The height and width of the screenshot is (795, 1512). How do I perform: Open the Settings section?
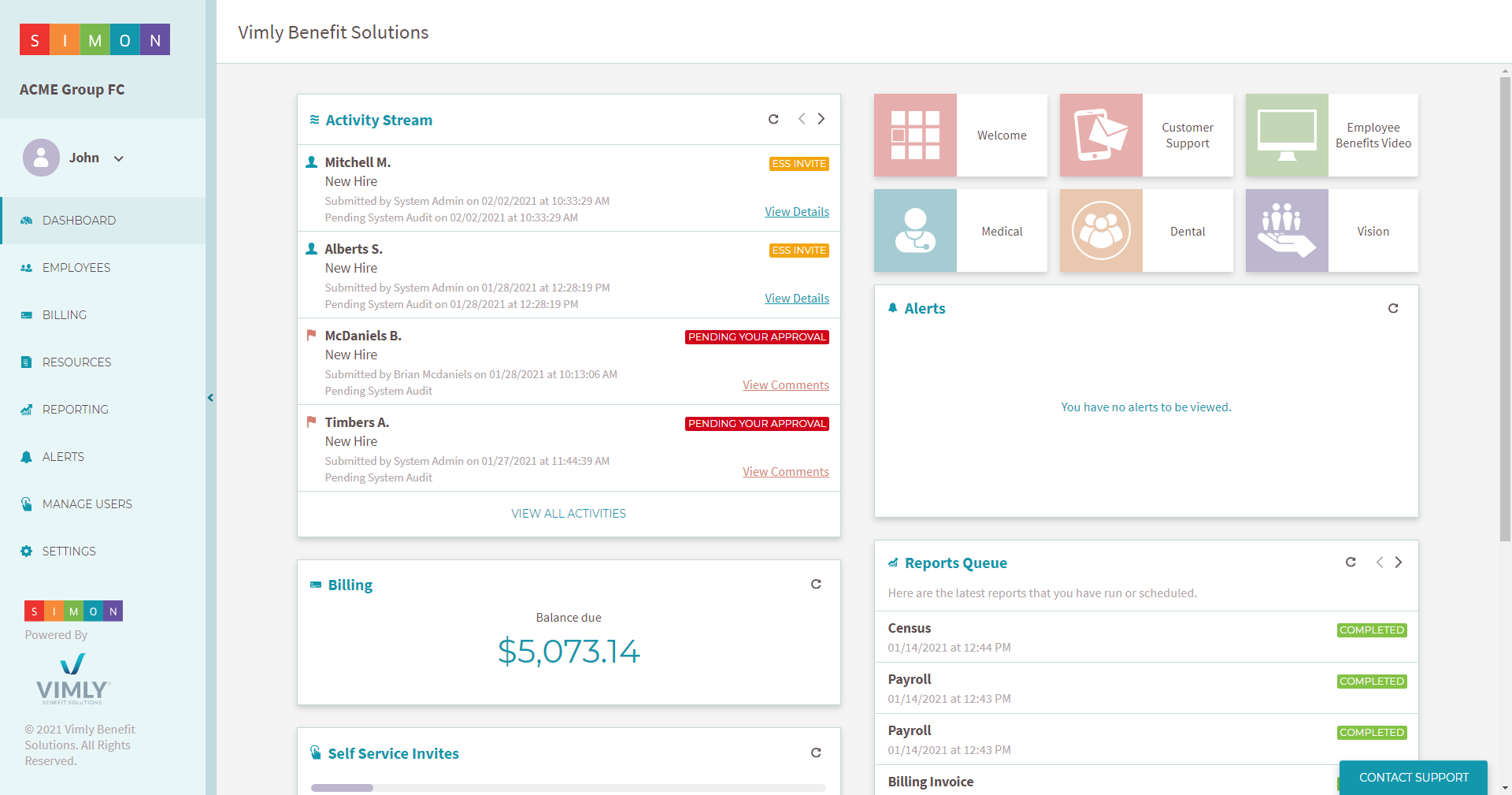click(x=69, y=551)
